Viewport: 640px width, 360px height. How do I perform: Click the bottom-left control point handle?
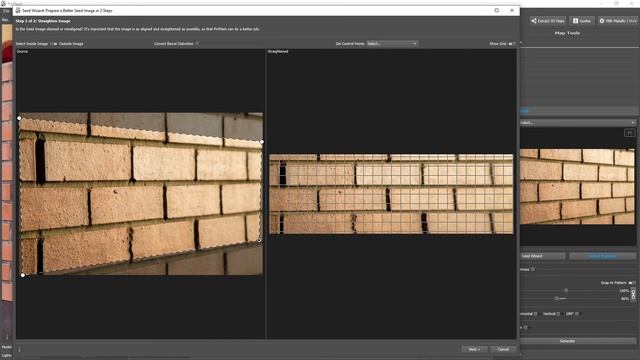23,275
